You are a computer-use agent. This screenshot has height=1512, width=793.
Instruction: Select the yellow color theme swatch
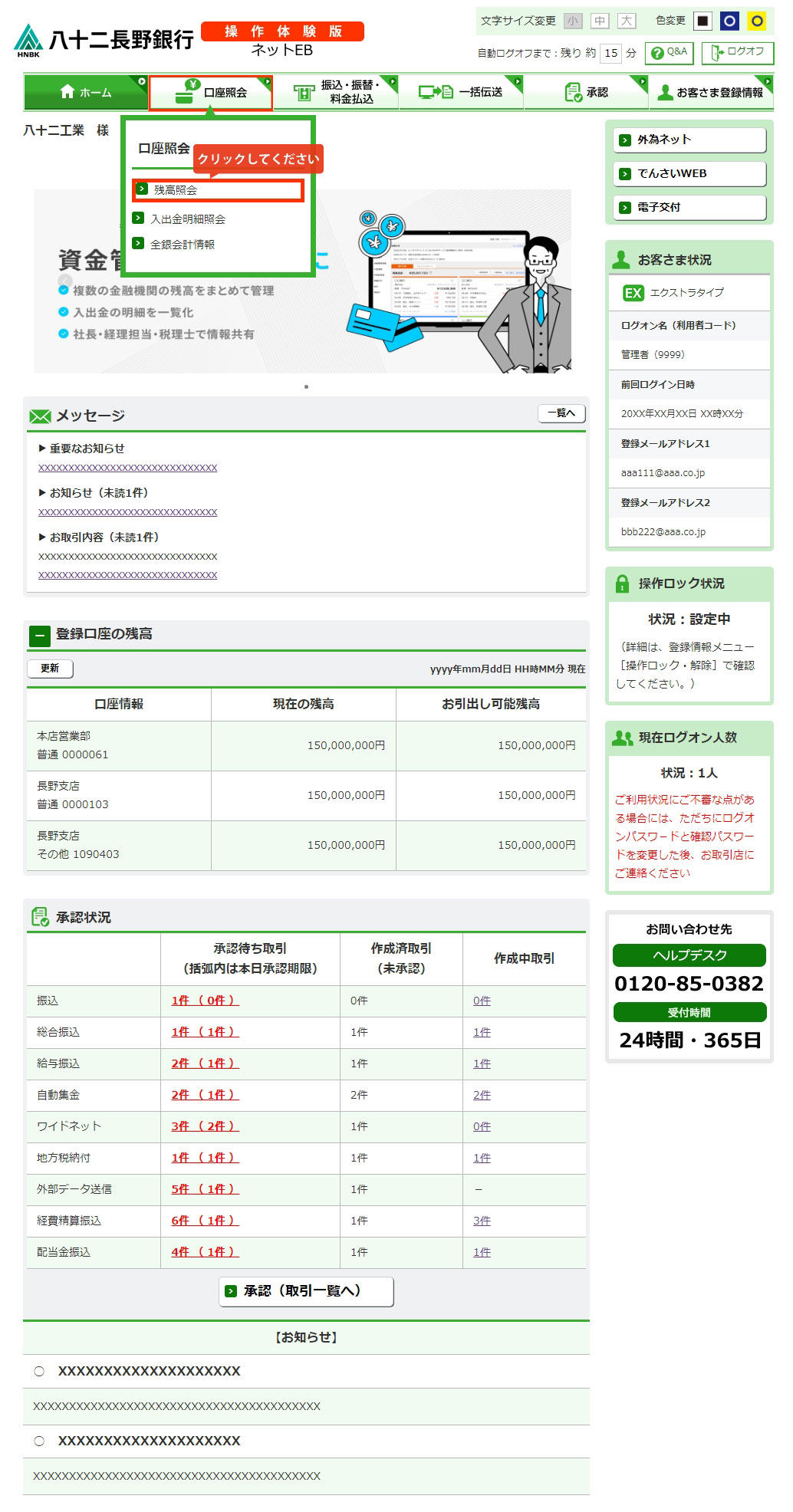[757, 21]
